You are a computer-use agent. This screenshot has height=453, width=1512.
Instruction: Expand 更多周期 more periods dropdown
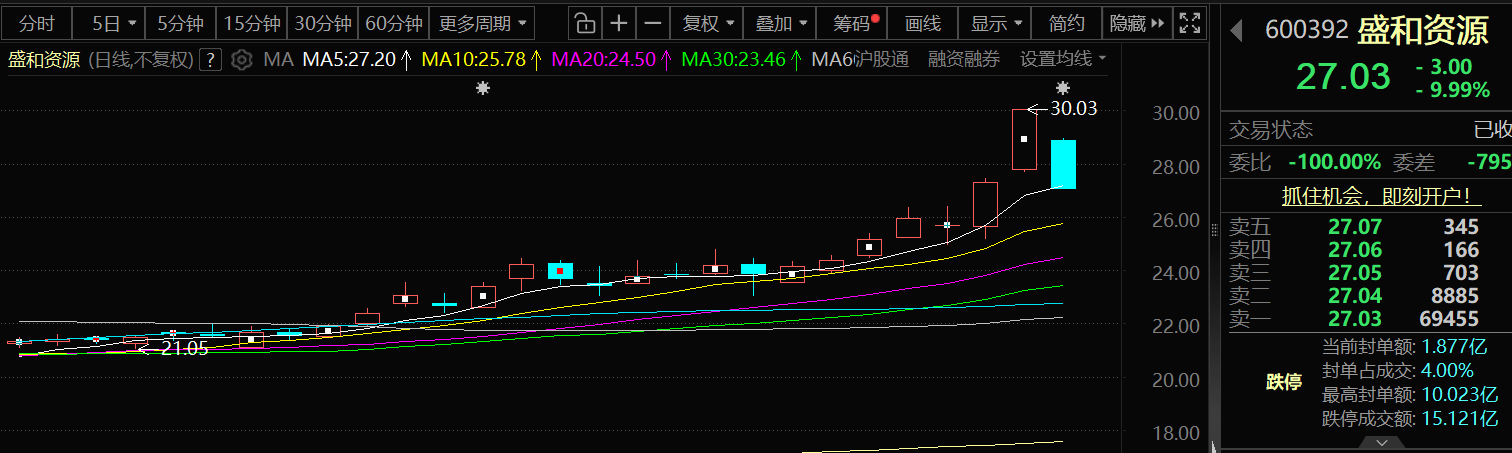coord(481,23)
